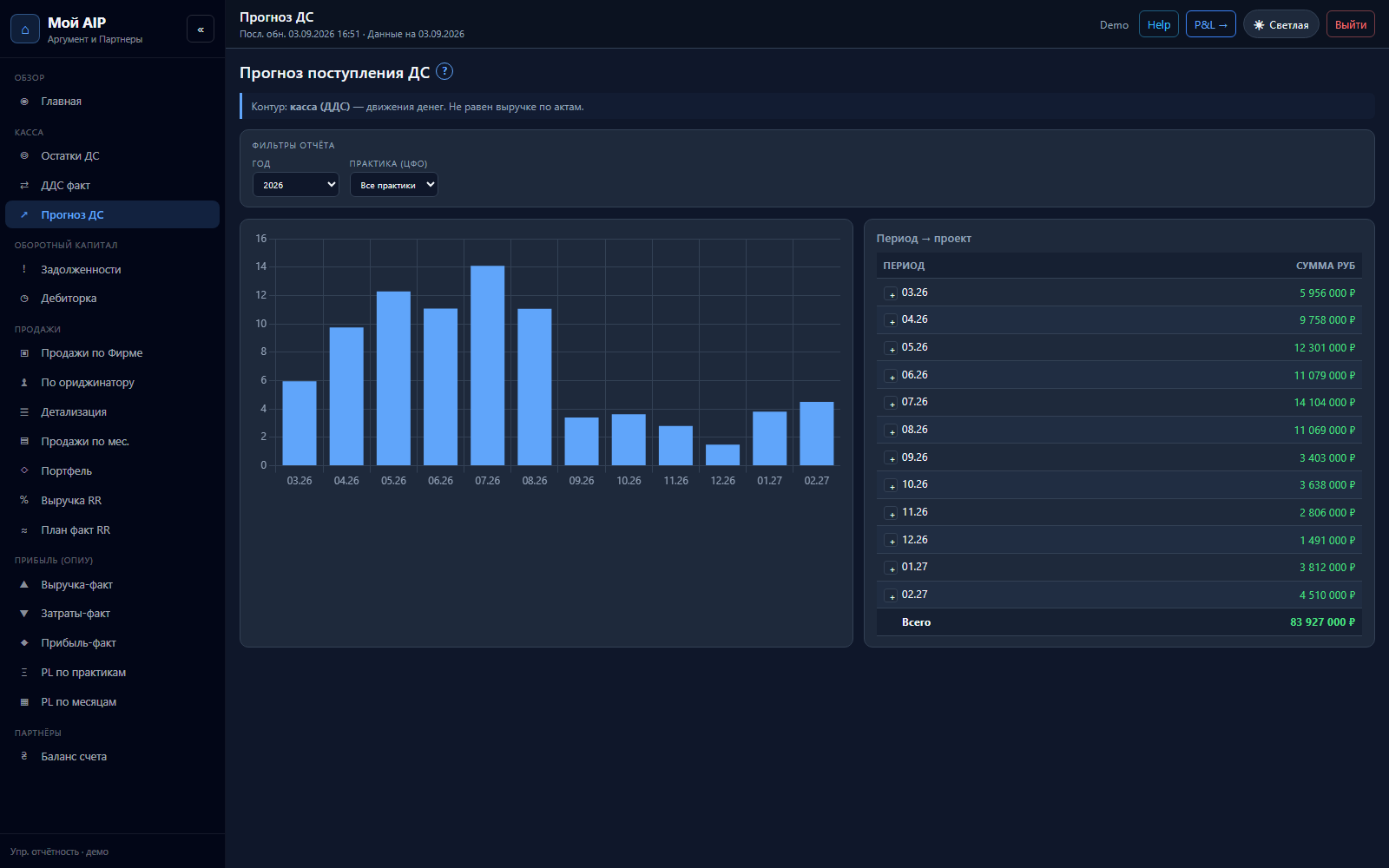
Task: Click the ДДС факт arrows icon
Action: [x=24, y=186]
